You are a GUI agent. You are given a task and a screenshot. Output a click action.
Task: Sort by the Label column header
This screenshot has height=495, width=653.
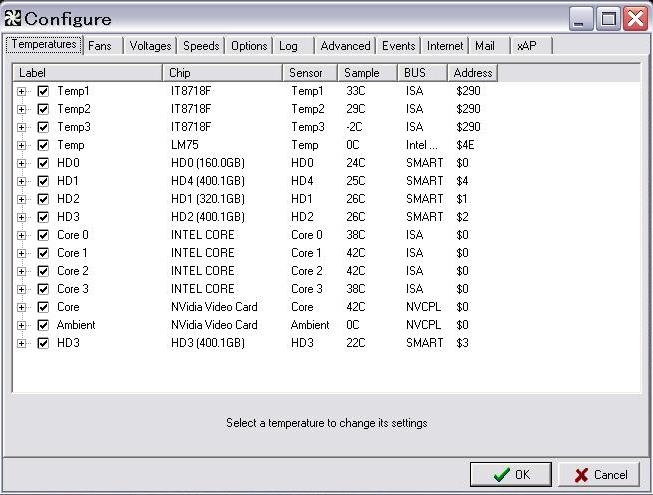87,73
